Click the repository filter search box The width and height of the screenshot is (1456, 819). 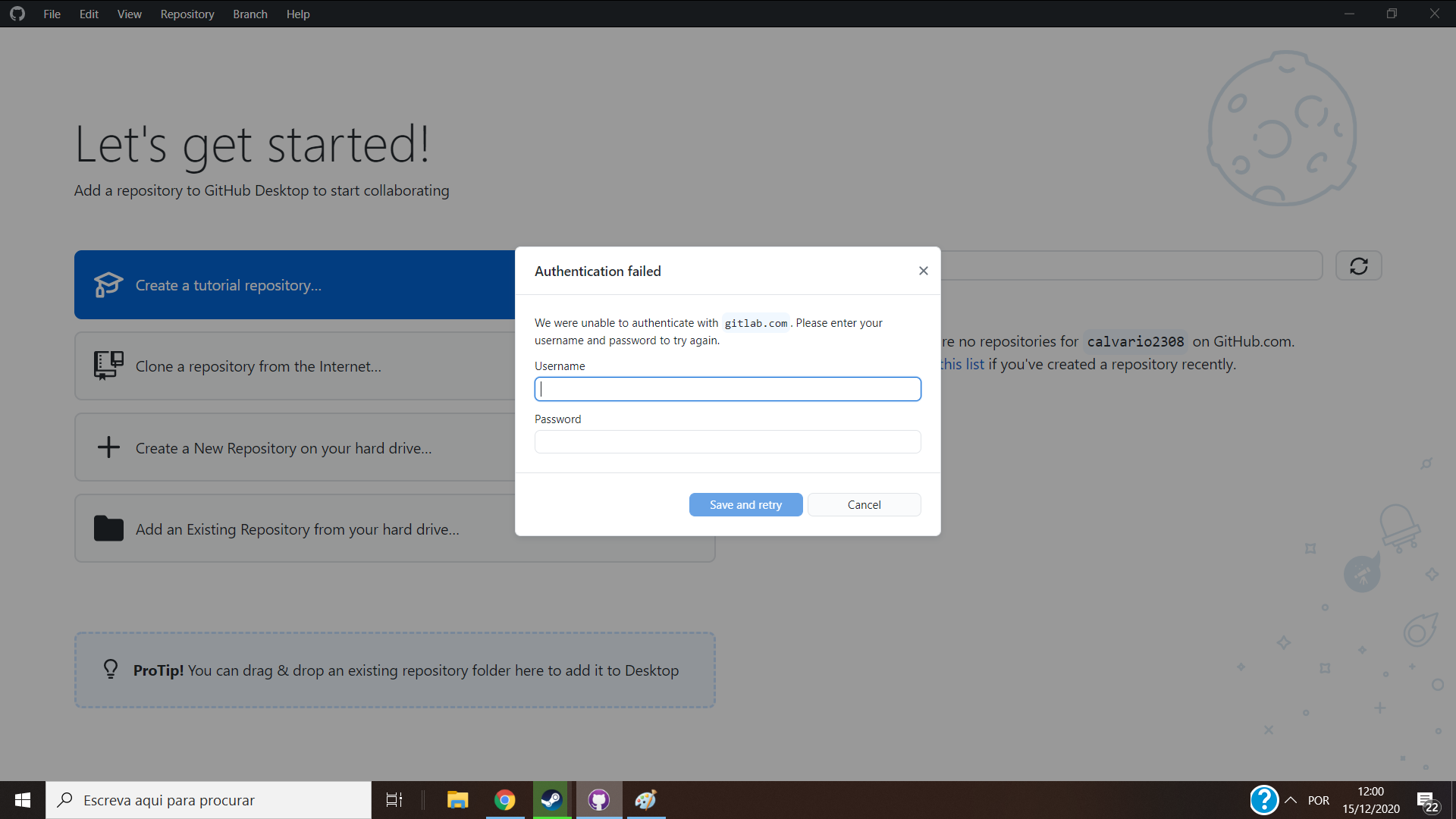pos(1131,266)
